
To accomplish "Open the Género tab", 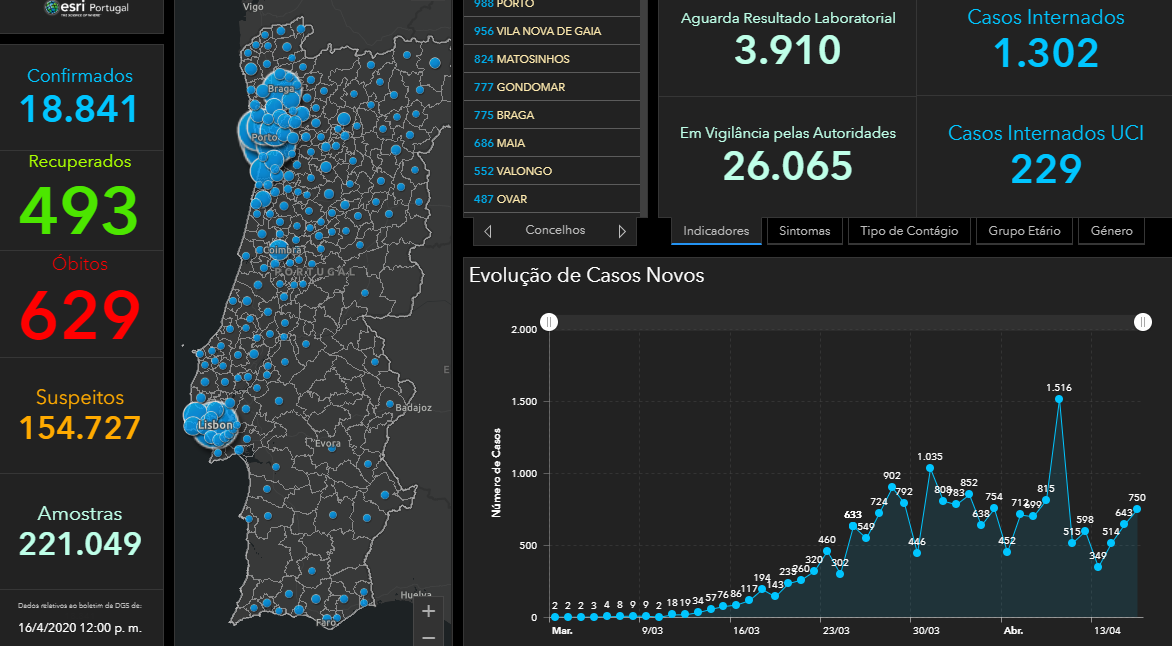I will coord(1111,231).
